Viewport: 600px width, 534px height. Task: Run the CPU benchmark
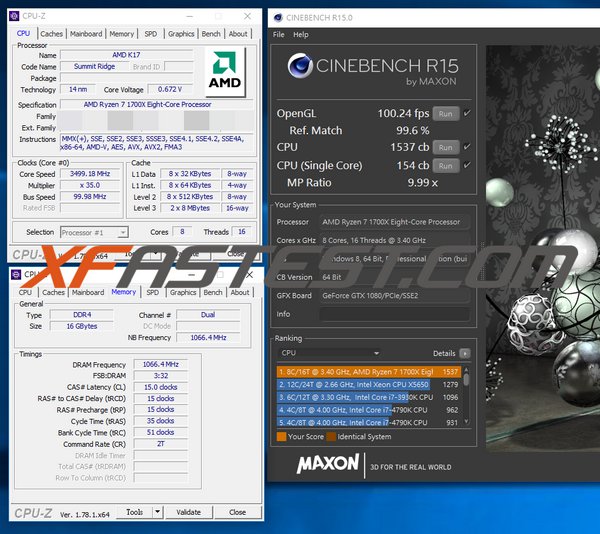pos(446,147)
